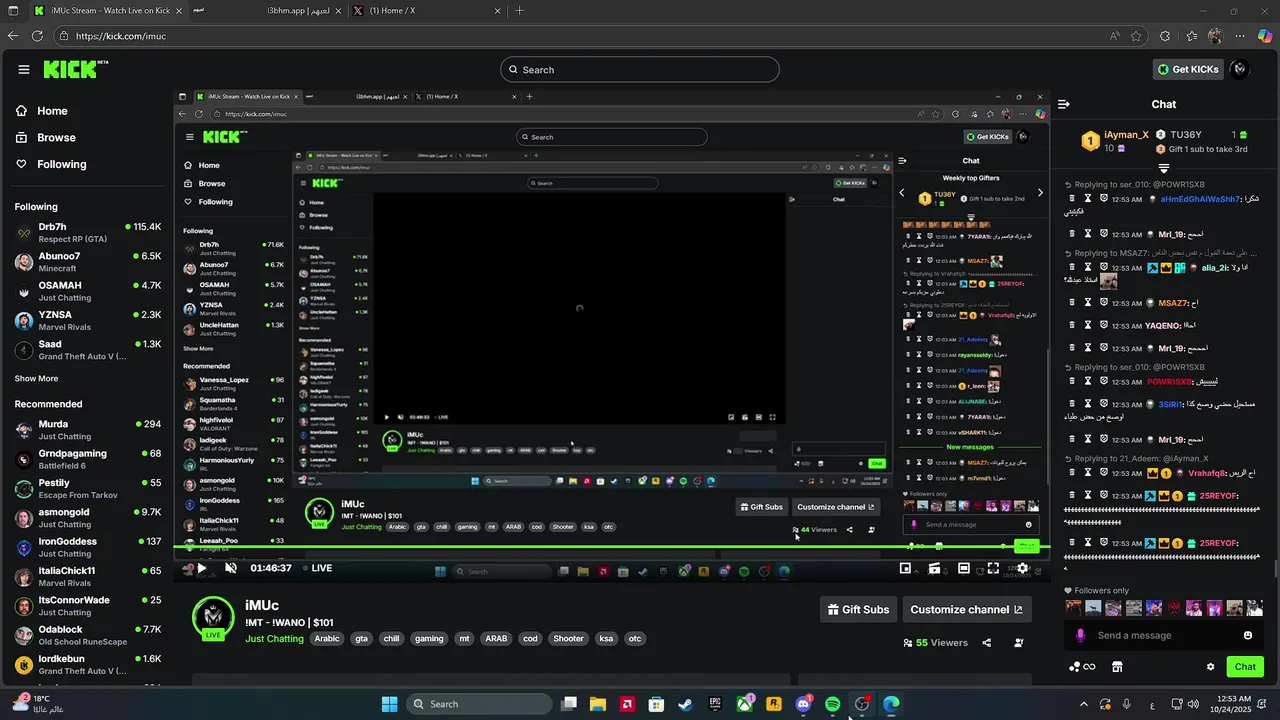Open a new browser tab
The width and height of the screenshot is (1280, 720).
[519, 11]
